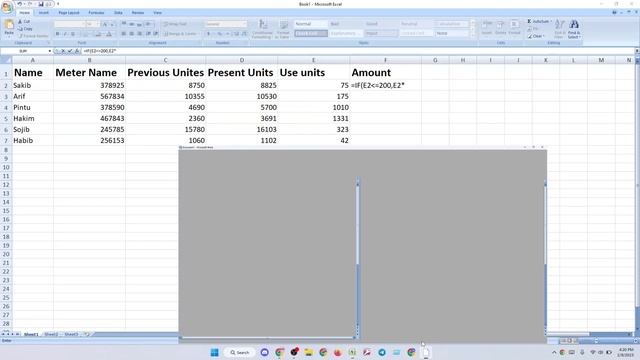Click the Amount header cell
The image size is (640, 360).
pos(385,73)
